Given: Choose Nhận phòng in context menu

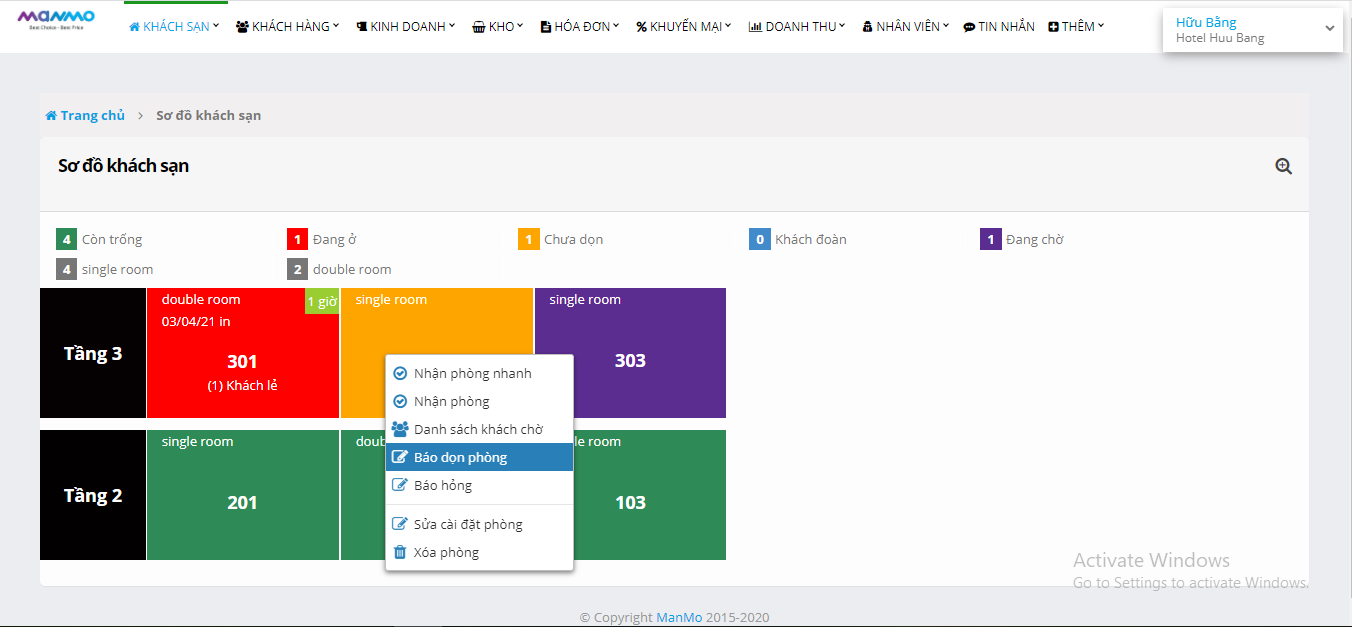Looking at the screenshot, I should click(x=451, y=401).
